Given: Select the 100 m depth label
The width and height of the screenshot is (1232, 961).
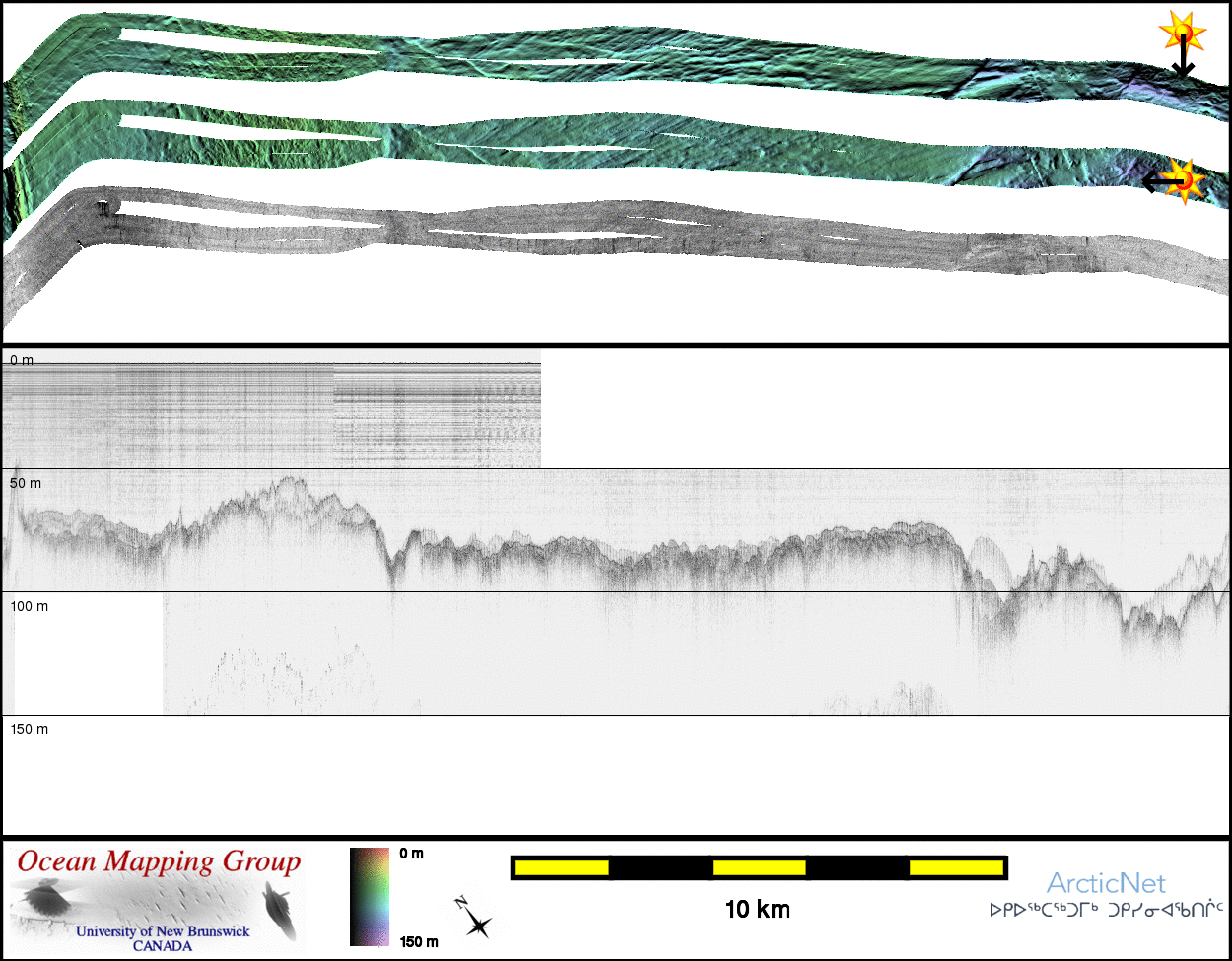Looking at the screenshot, I should pyautogui.click(x=29, y=607).
